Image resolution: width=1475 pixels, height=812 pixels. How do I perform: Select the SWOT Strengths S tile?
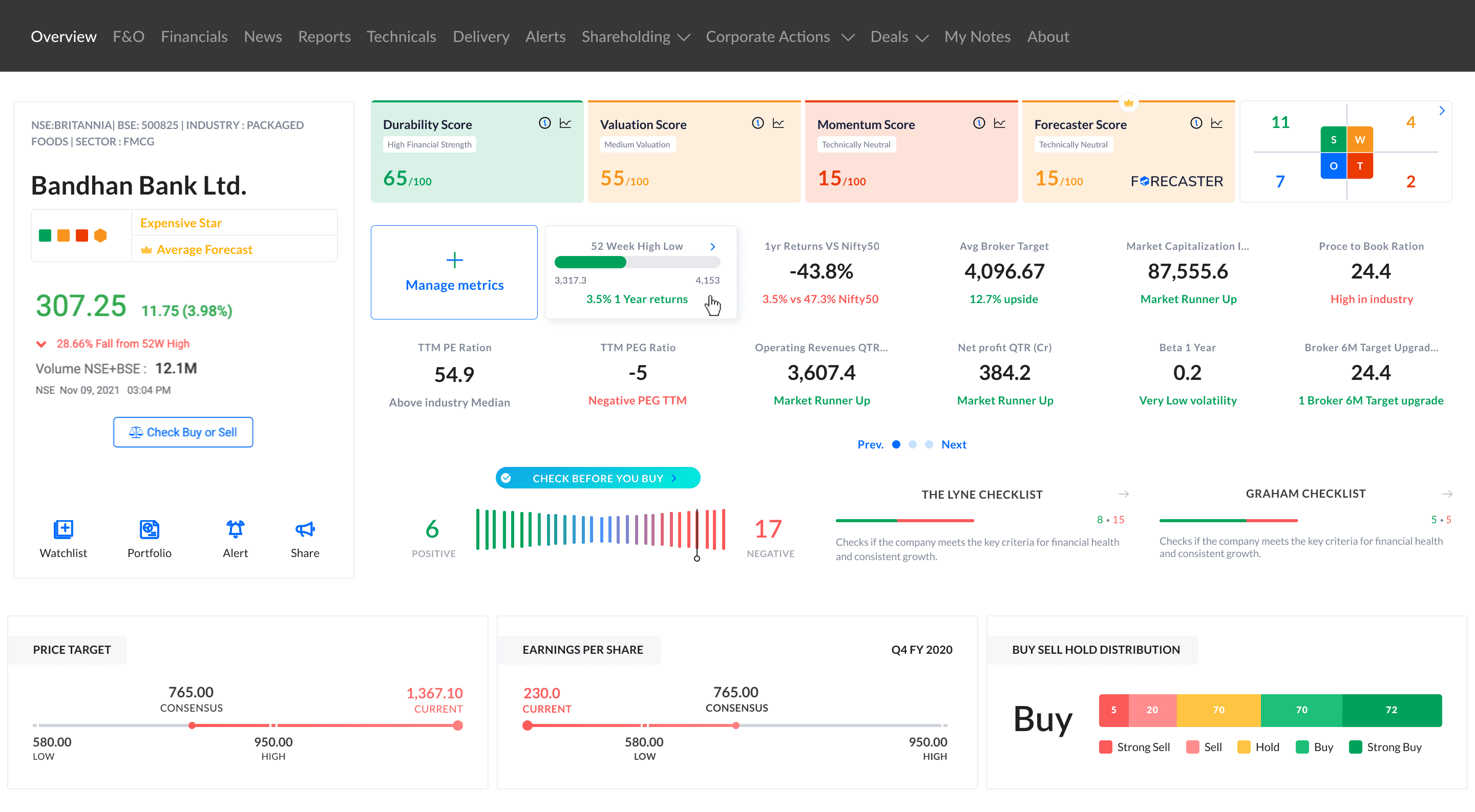point(1334,140)
